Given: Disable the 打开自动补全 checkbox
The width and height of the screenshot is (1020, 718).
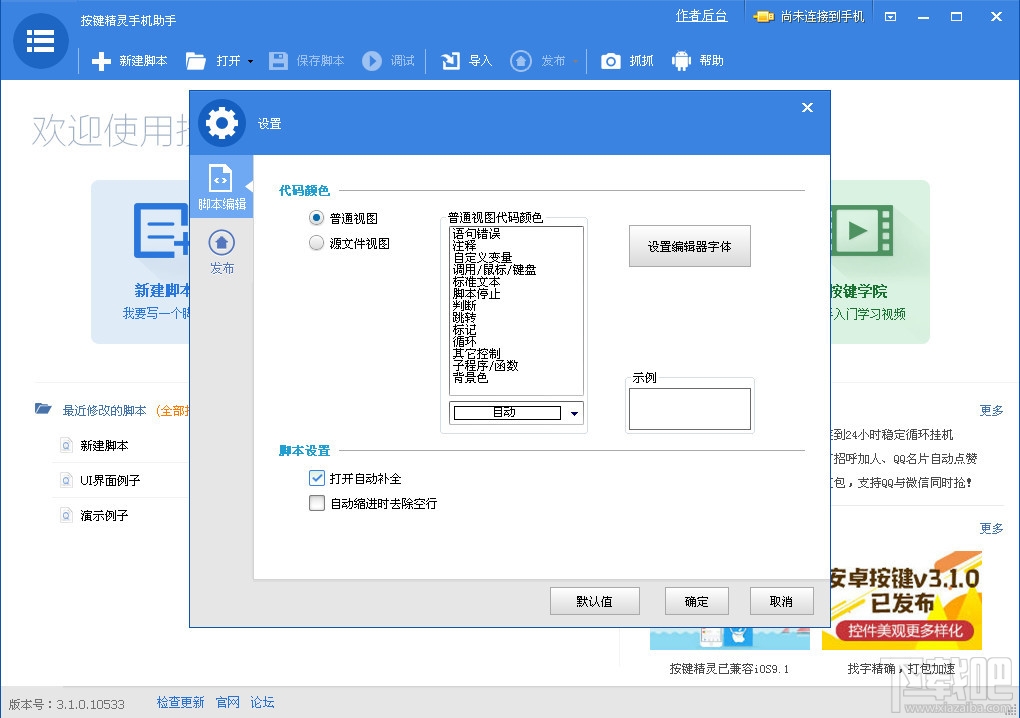Looking at the screenshot, I should (x=316, y=478).
